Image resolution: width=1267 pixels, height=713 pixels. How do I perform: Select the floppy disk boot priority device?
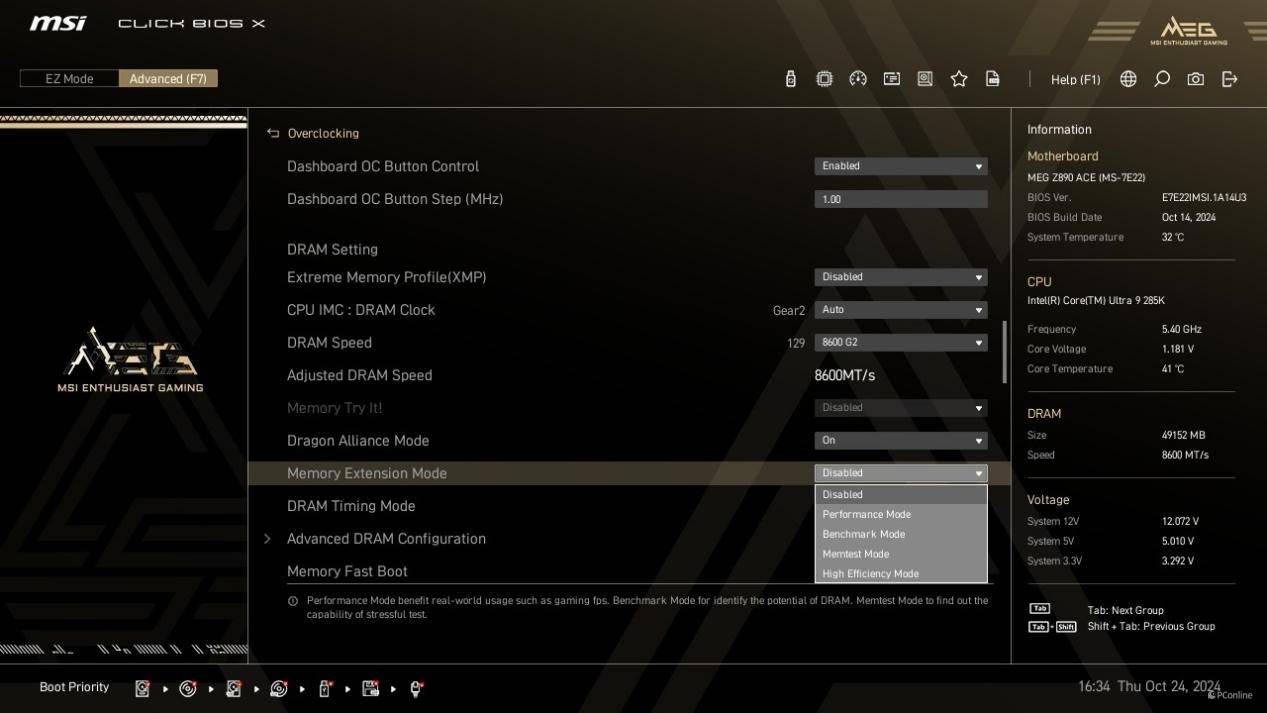[371, 688]
